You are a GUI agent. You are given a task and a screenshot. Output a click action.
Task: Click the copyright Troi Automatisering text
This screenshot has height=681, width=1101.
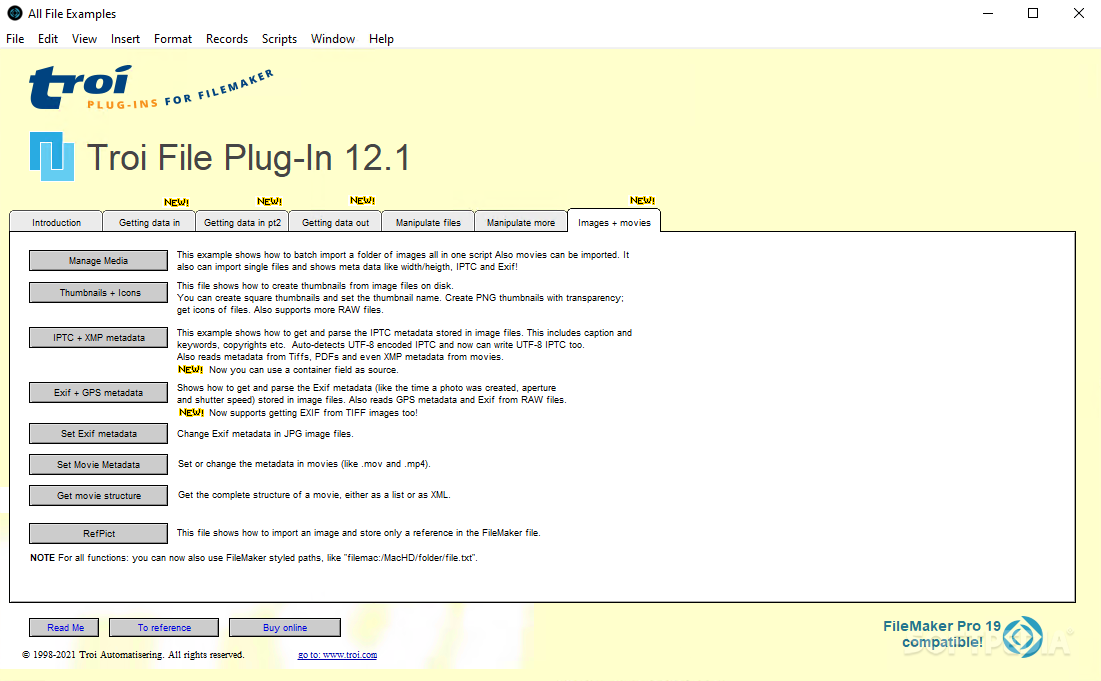[x=133, y=655]
